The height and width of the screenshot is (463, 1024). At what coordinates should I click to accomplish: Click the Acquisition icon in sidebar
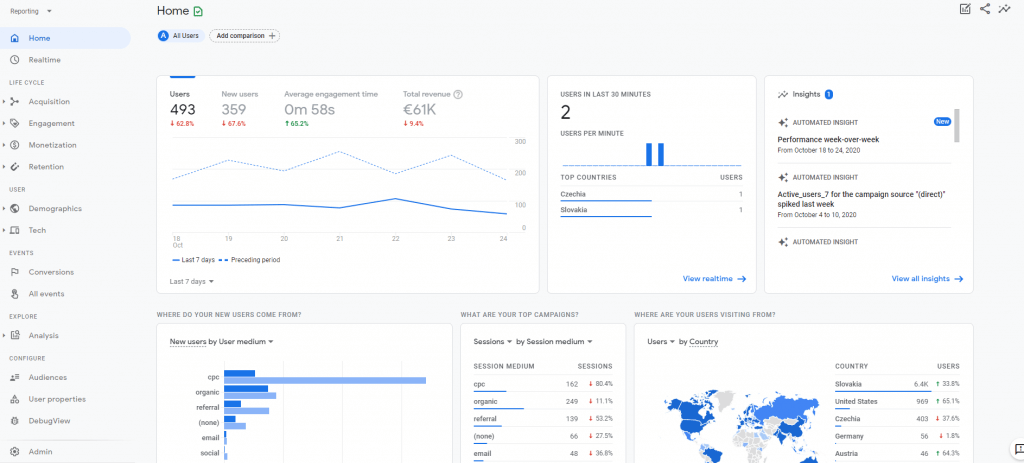tap(14, 102)
